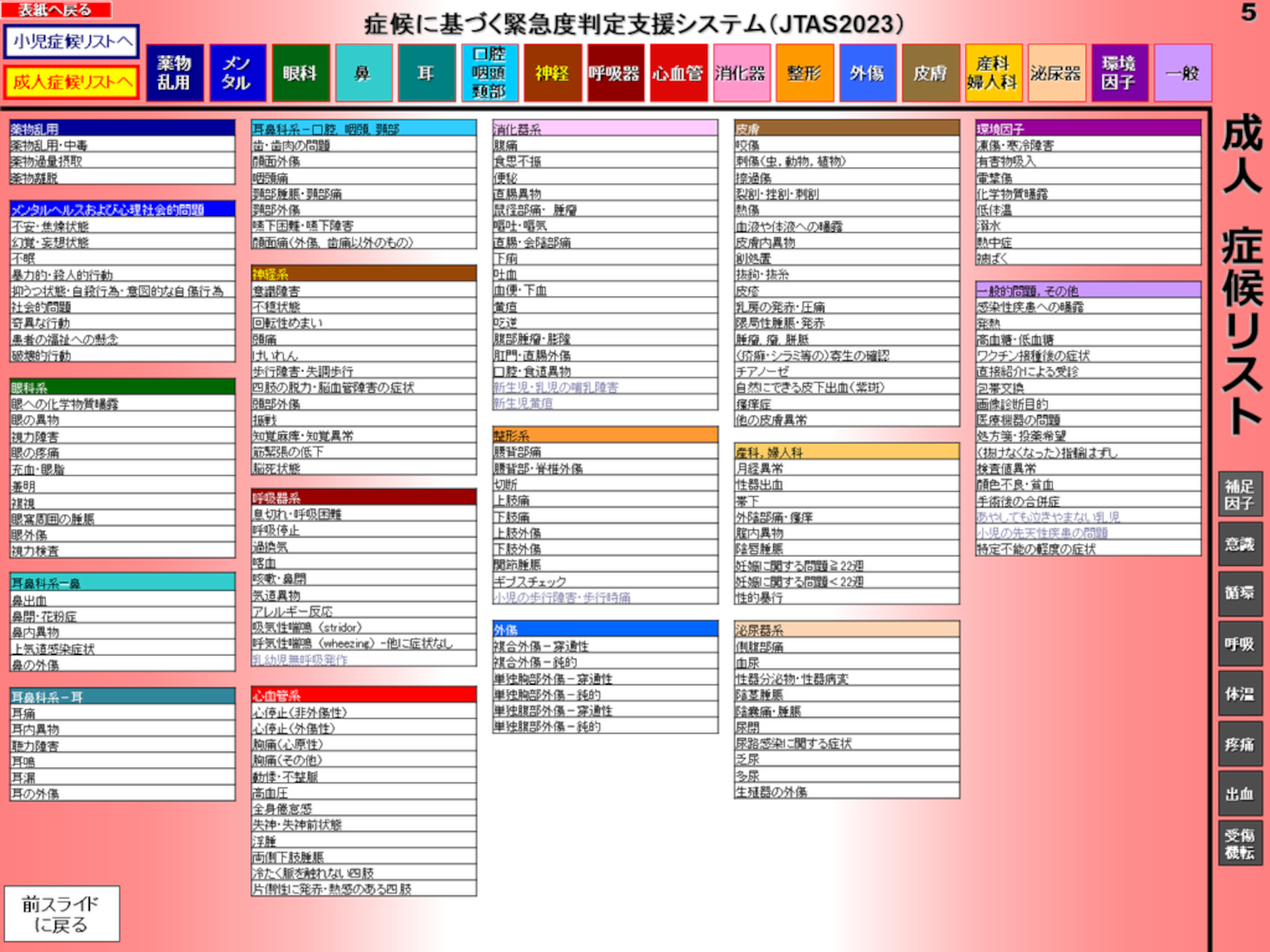Select the 意識 side button
This screenshot has height=952, width=1270.
click(x=1240, y=544)
